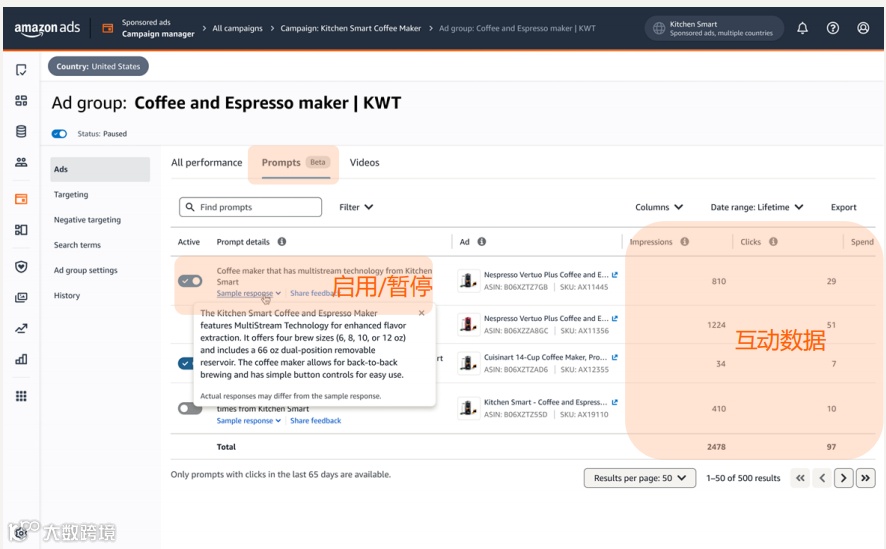This screenshot has width=886, height=549.
Task: Toggle active switch for Kitchen Smart AX19110 row
Action: (190, 408)
